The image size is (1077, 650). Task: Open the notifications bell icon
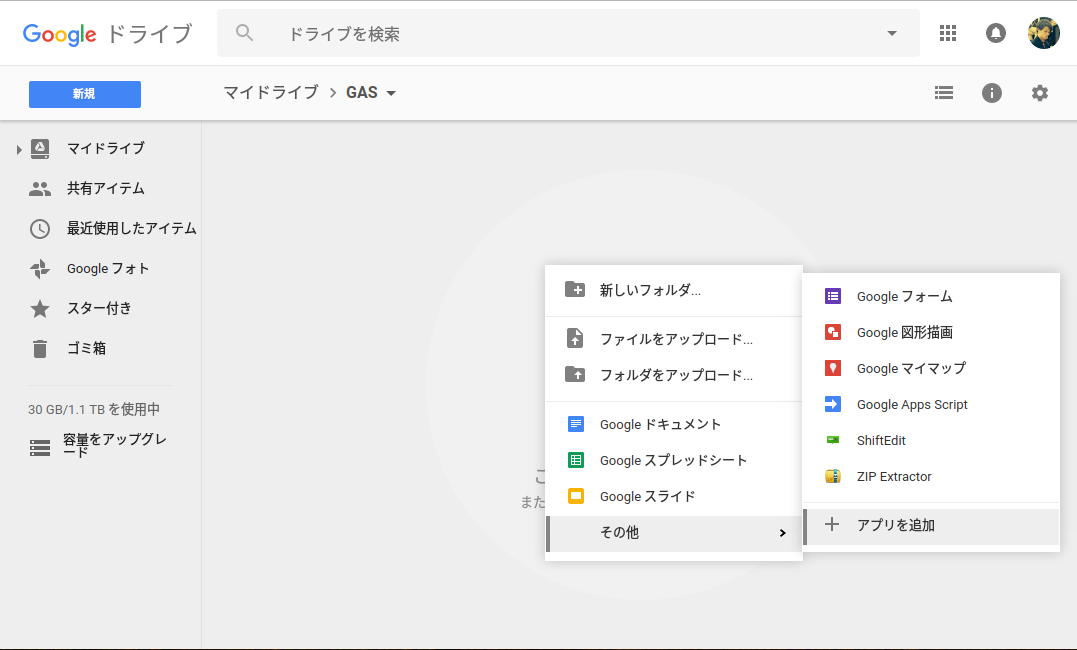(995, 33)
